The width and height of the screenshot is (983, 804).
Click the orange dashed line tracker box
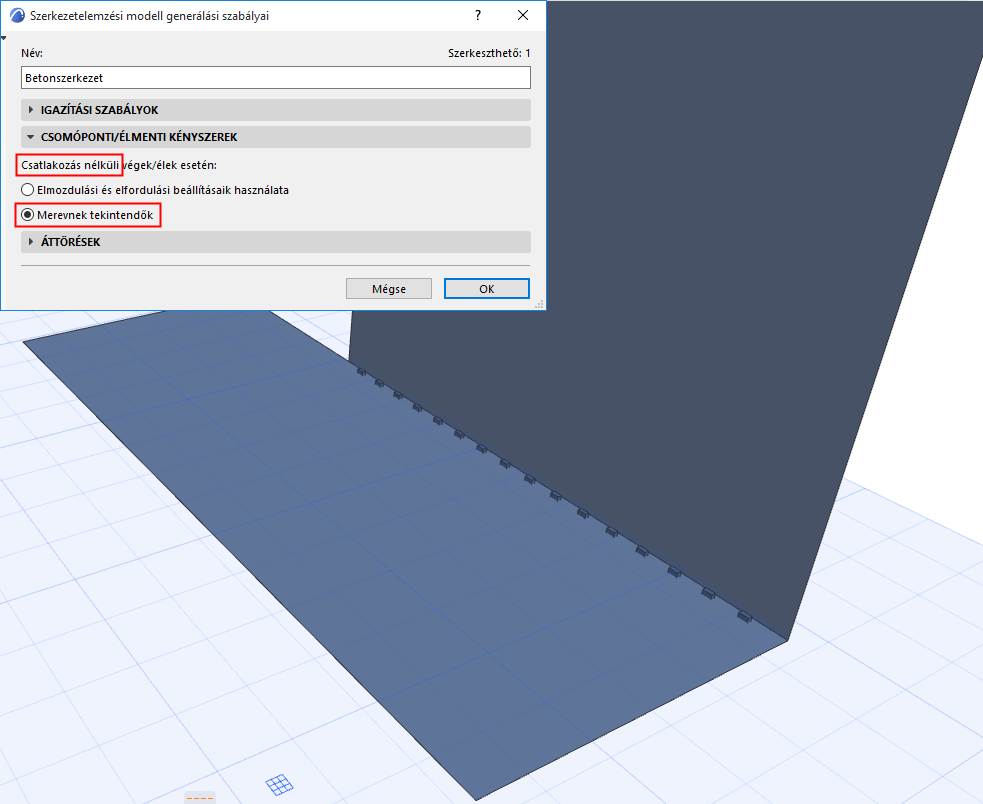[200, 798]
